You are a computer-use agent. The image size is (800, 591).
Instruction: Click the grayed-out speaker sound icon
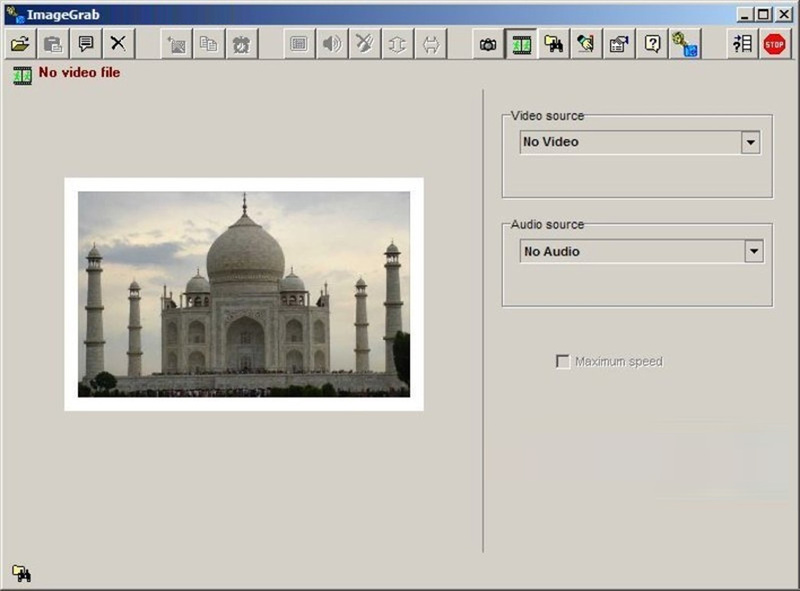[x=332, y=44]
